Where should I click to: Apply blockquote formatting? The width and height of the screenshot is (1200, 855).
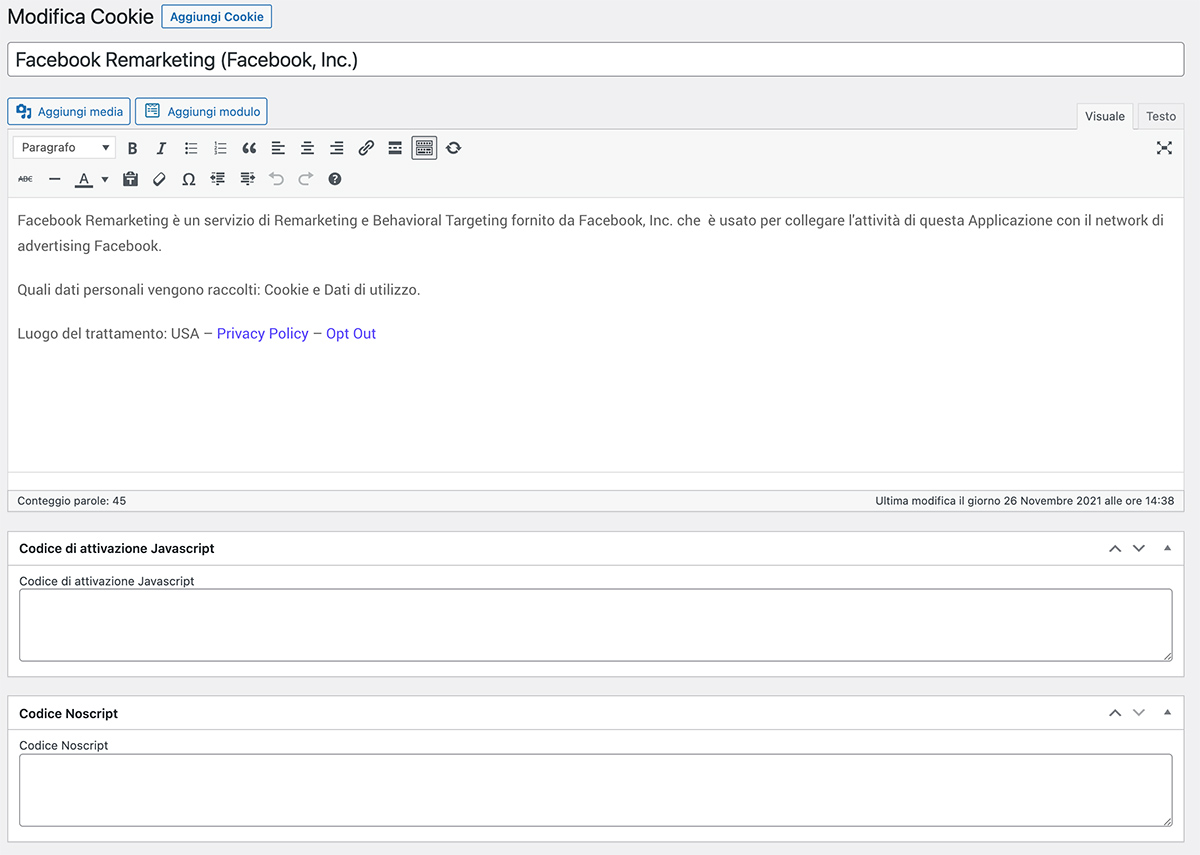(249, 148)
